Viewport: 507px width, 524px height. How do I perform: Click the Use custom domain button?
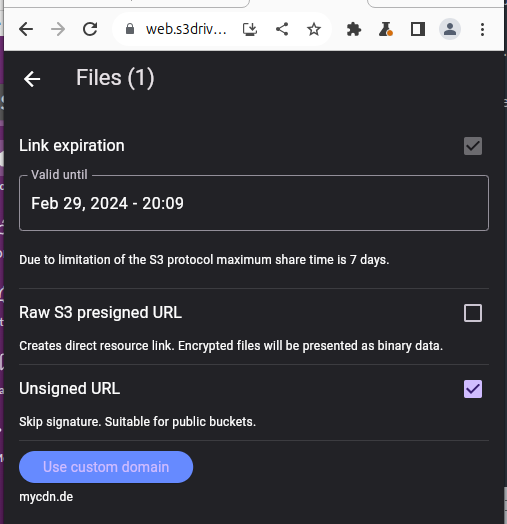pos(106,467)
